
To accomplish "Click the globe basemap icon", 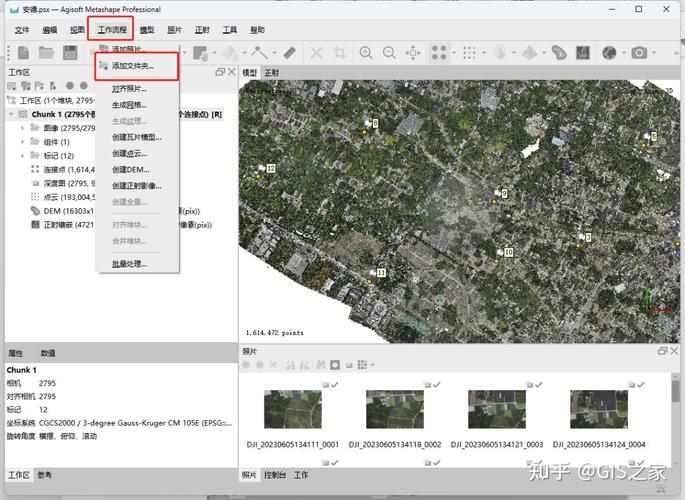I will (x=609, y=53).
